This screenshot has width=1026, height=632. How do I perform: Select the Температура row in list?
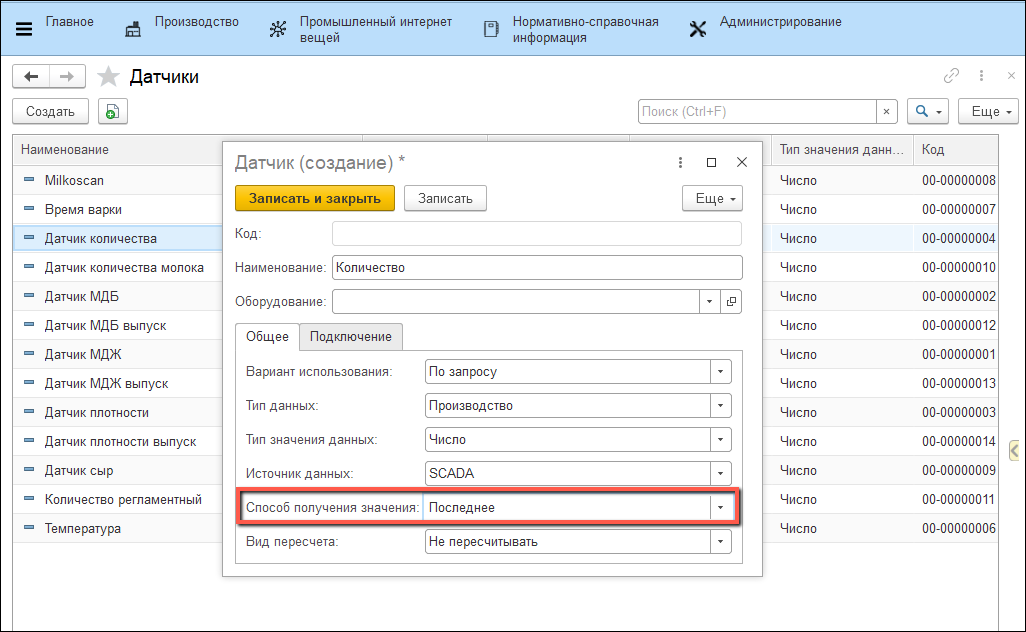[83, 528]
